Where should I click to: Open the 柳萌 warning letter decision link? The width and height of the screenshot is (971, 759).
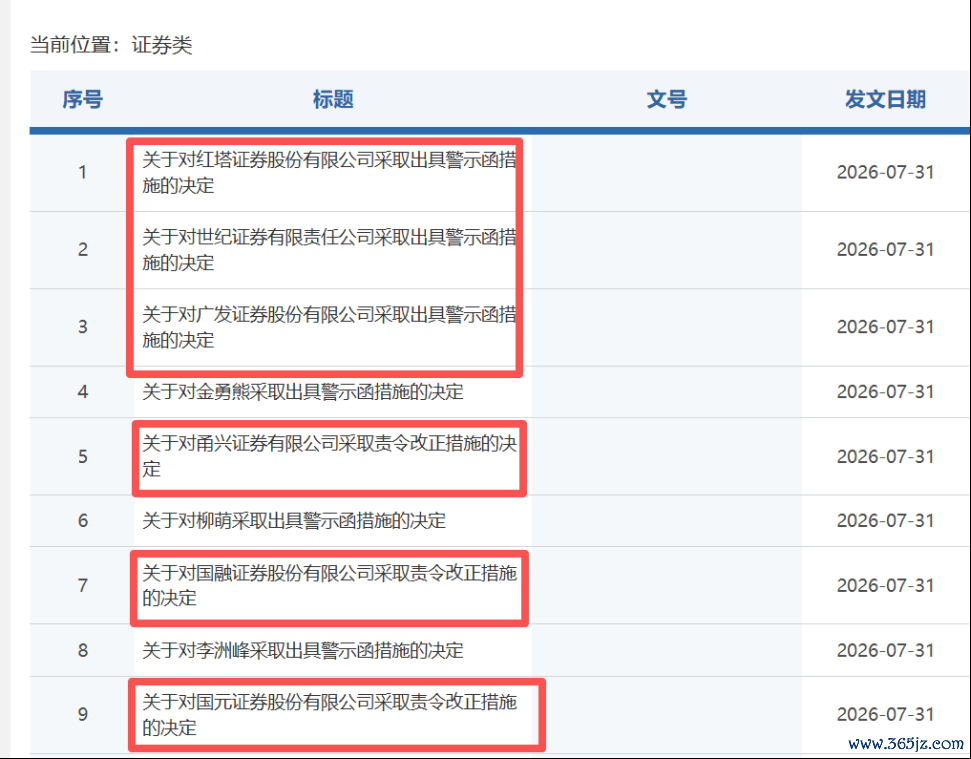point(294,521)
